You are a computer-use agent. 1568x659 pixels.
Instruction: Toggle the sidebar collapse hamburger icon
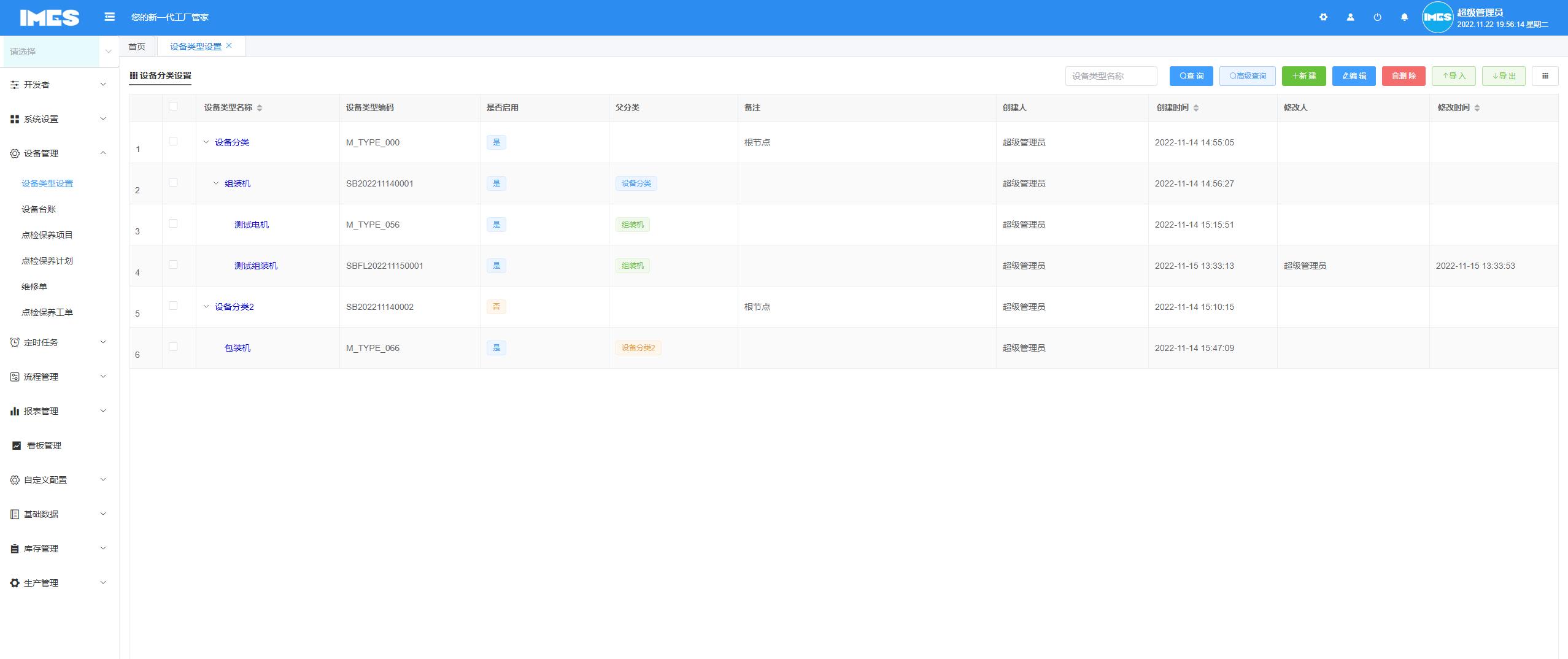[x=110, y=17]
